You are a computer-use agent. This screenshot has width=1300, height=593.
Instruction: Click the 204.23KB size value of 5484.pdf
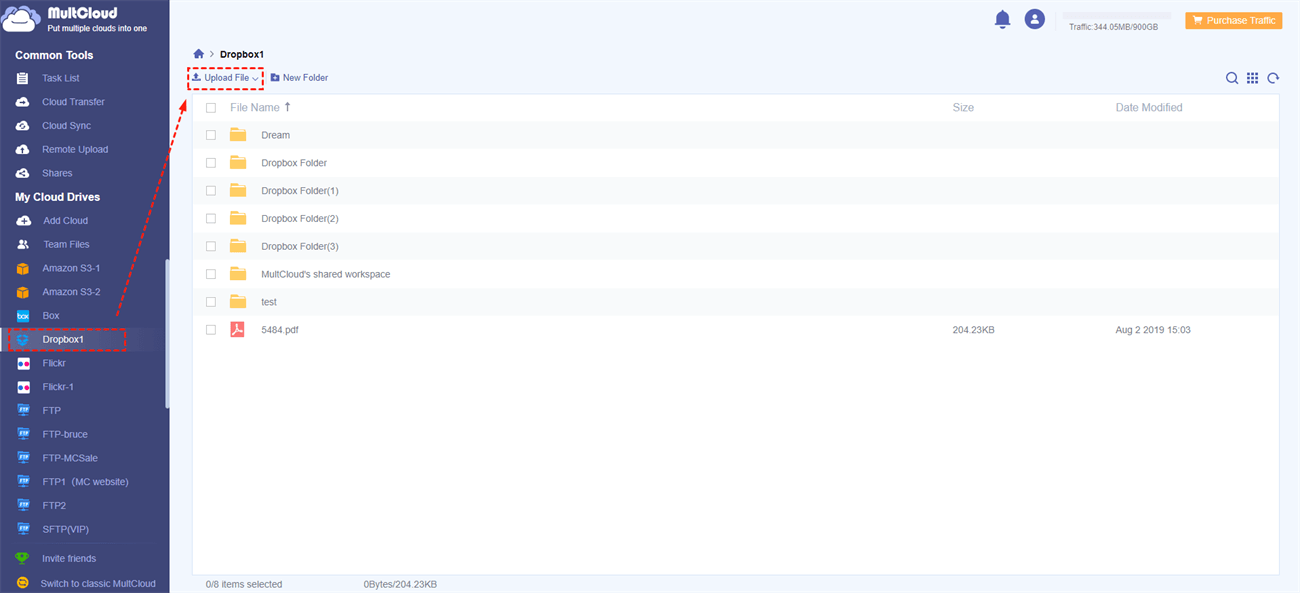point(973,329)
